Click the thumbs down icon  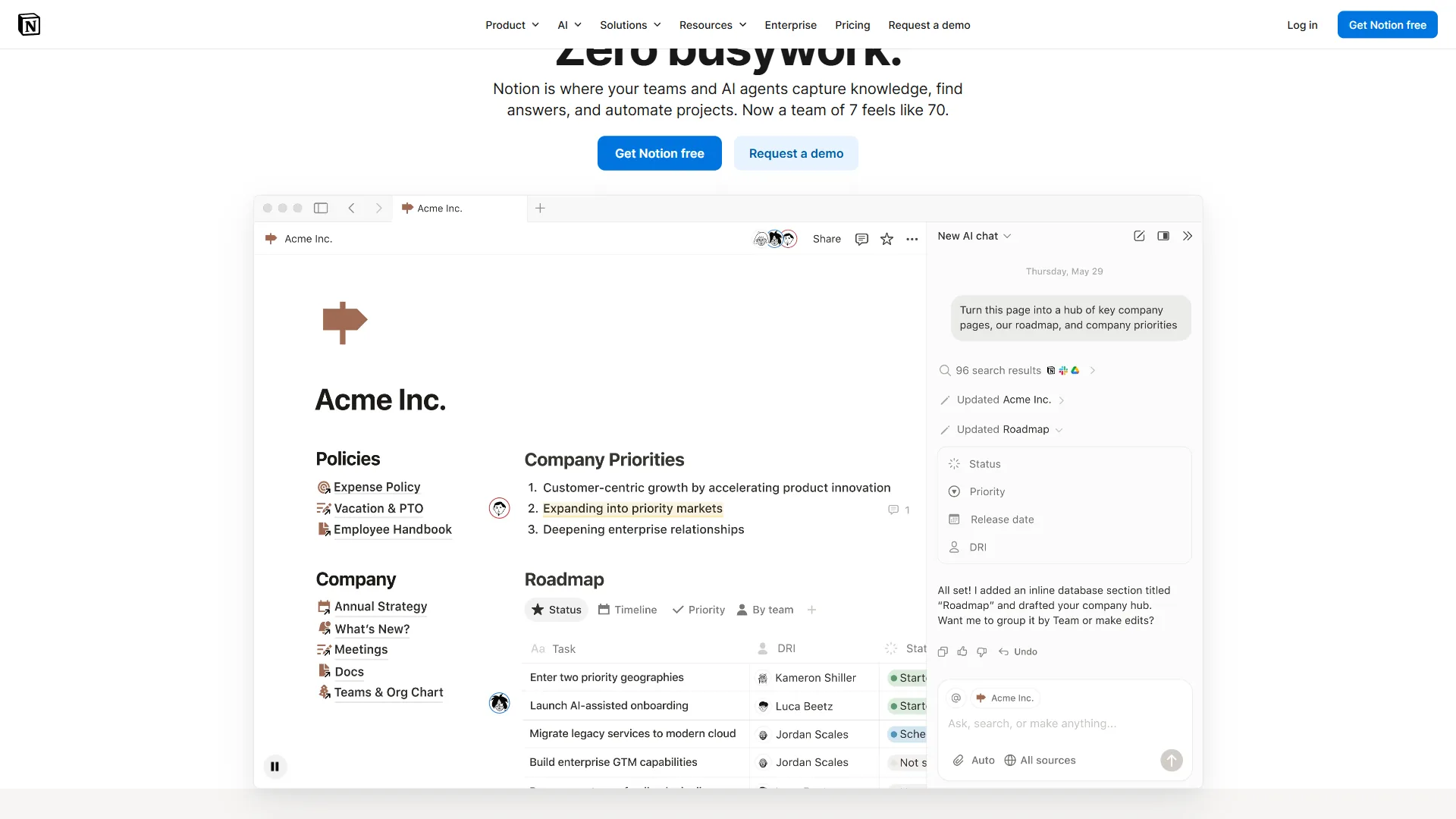tap(982, 651)
